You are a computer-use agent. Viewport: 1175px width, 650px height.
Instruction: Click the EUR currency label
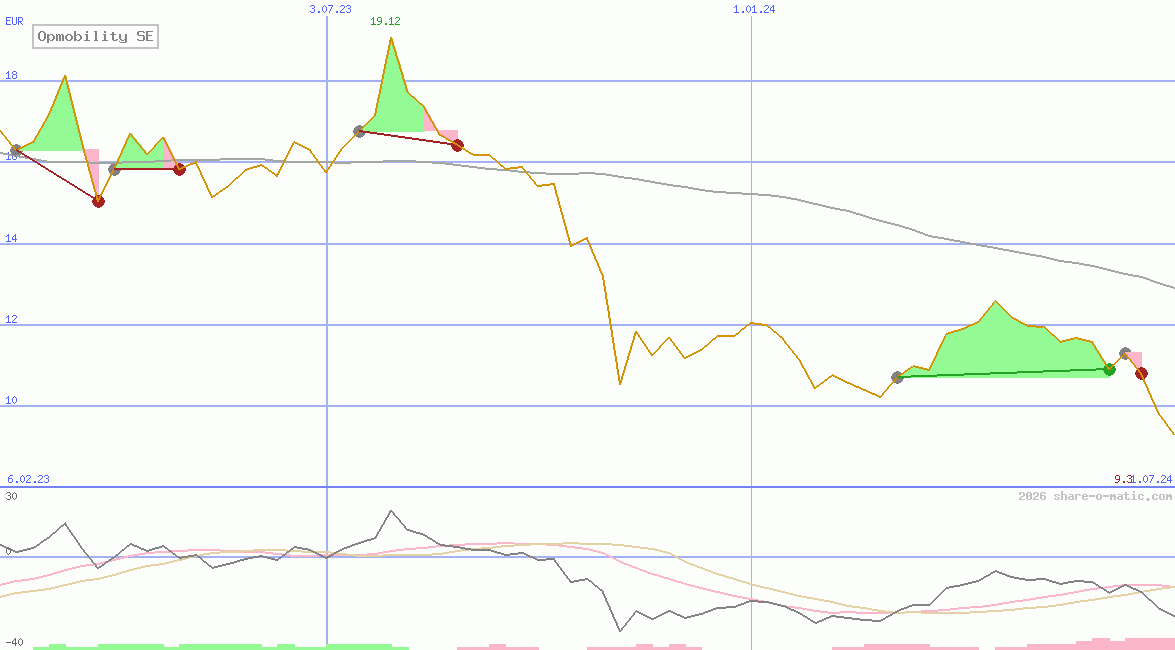coord(14,21)
